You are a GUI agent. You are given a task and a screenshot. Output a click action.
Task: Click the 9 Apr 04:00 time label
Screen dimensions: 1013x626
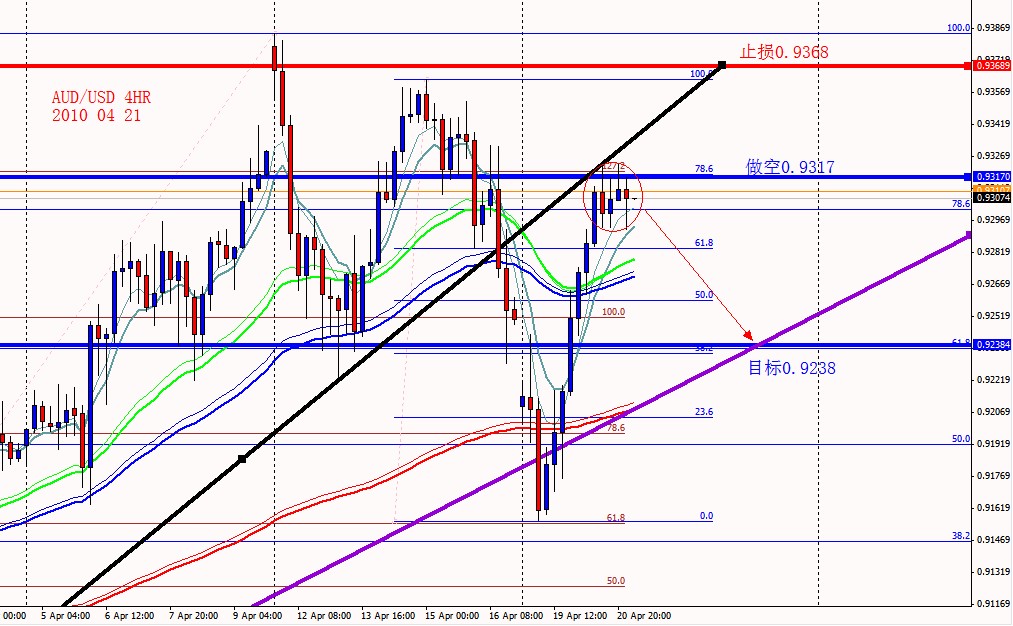coord(257,616)
